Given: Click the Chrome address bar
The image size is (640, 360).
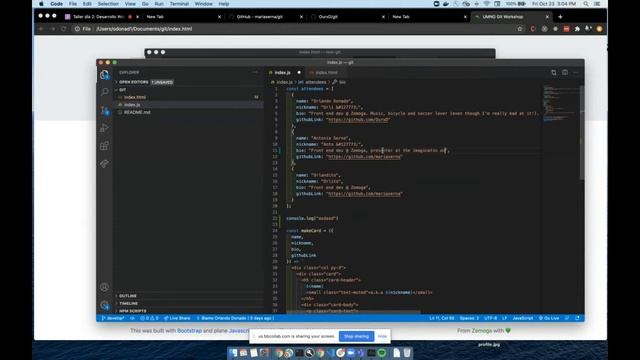Looking at the screenshot, I should point(294,29).
